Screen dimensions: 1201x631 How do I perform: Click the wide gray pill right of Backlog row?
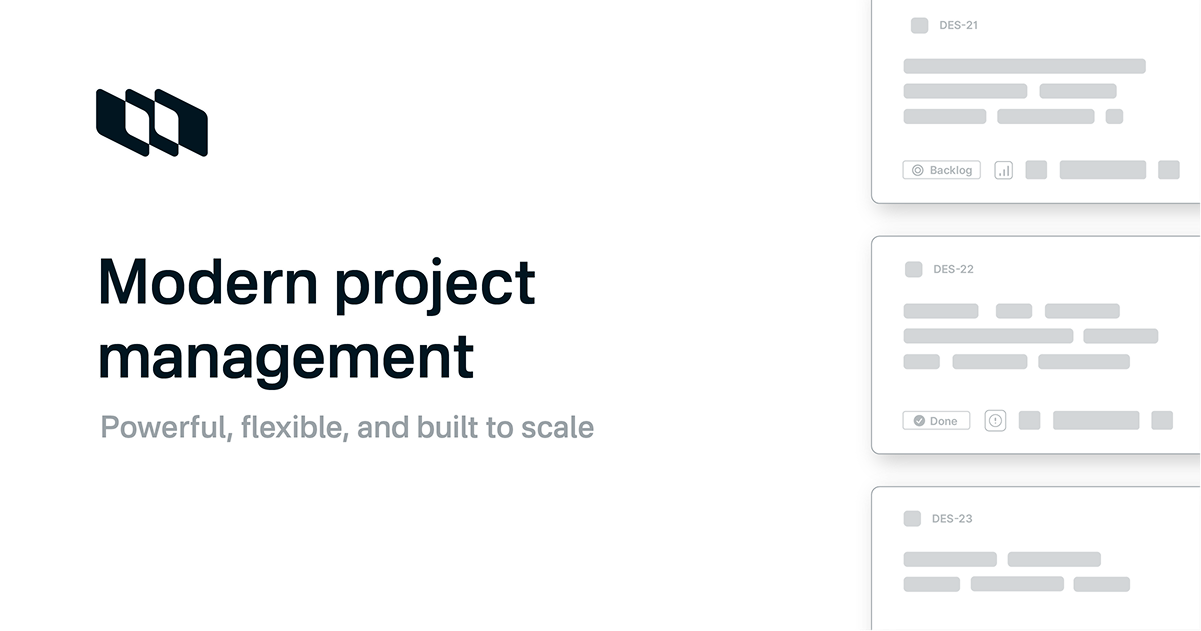(1102, 170)
